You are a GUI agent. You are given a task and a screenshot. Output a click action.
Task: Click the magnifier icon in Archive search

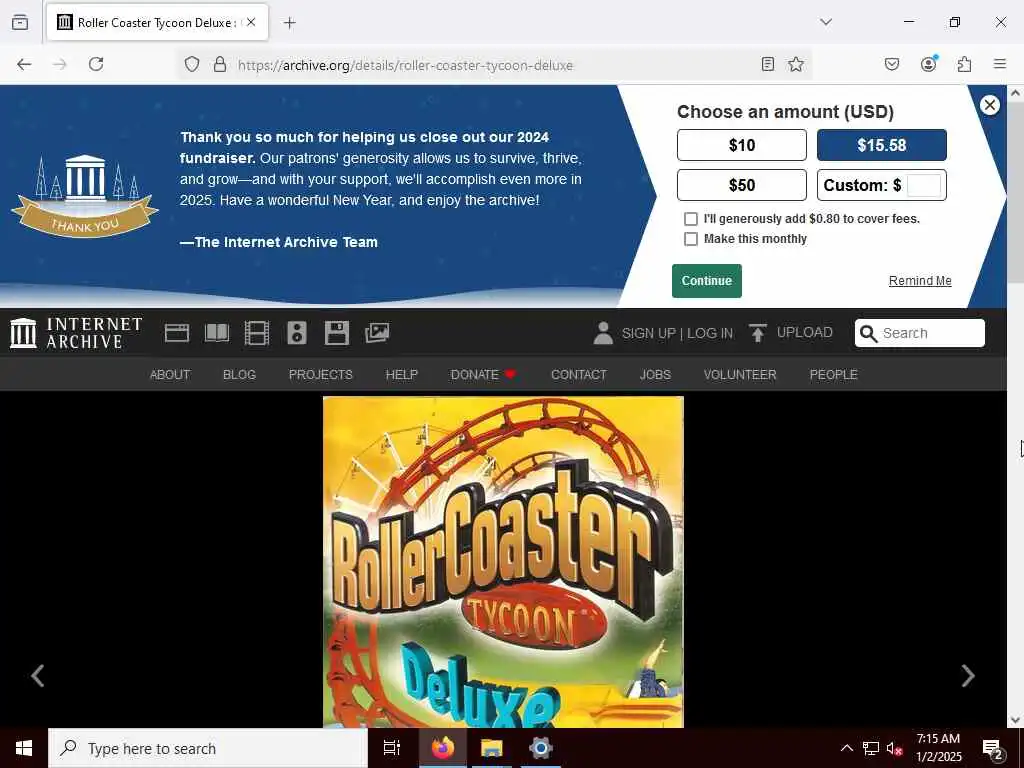click(868, 333)
